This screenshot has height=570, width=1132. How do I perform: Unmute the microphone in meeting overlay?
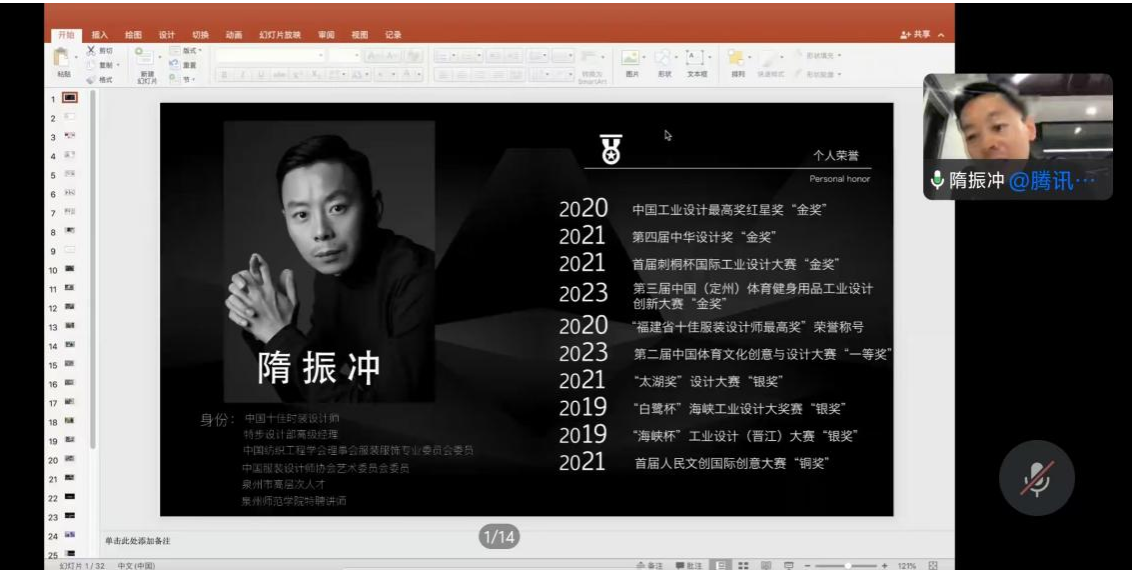pyautogui.click(x=1036, y=478)
